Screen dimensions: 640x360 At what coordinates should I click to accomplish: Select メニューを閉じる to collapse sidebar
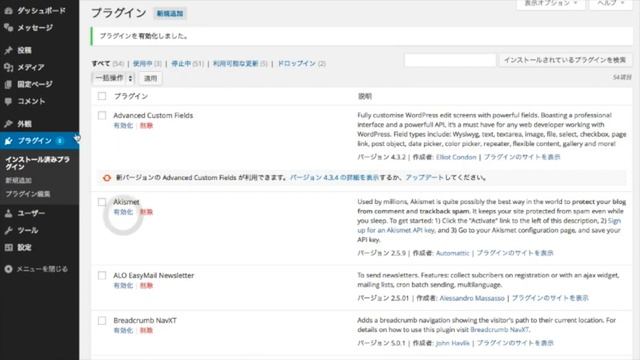42,269
